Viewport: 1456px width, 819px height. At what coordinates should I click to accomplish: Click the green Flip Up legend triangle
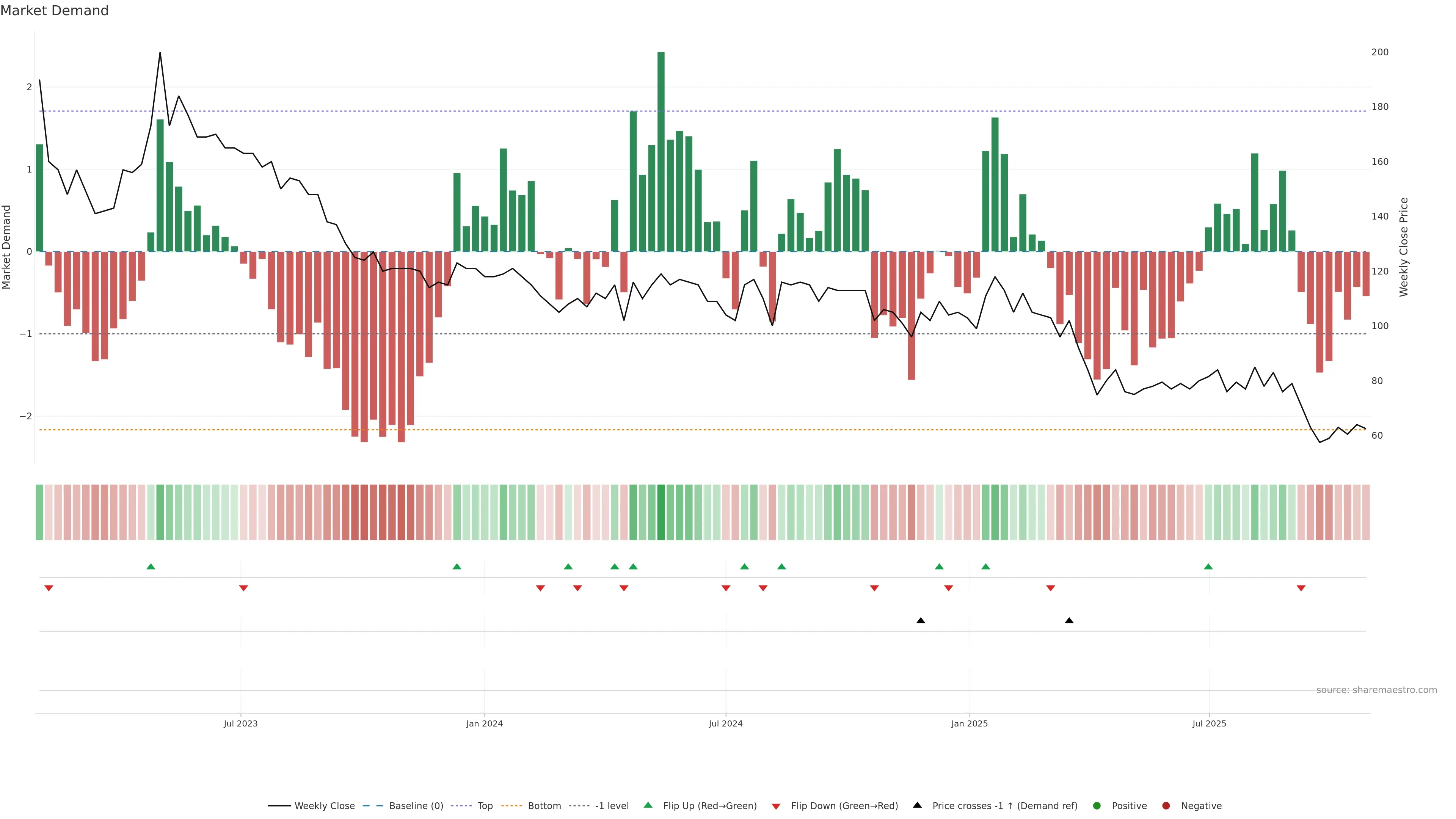click(x=648, y=805)
